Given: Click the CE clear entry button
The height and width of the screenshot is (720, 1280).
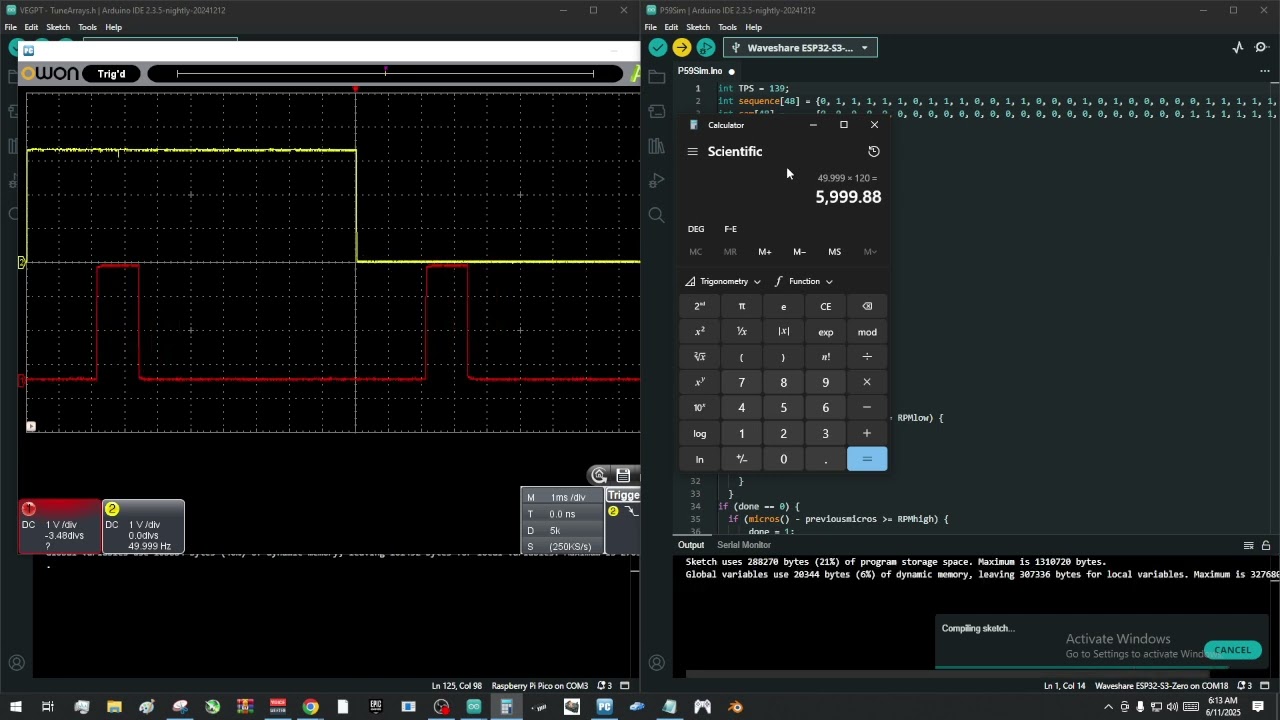Looking at the screenshot, I should 825,306.
